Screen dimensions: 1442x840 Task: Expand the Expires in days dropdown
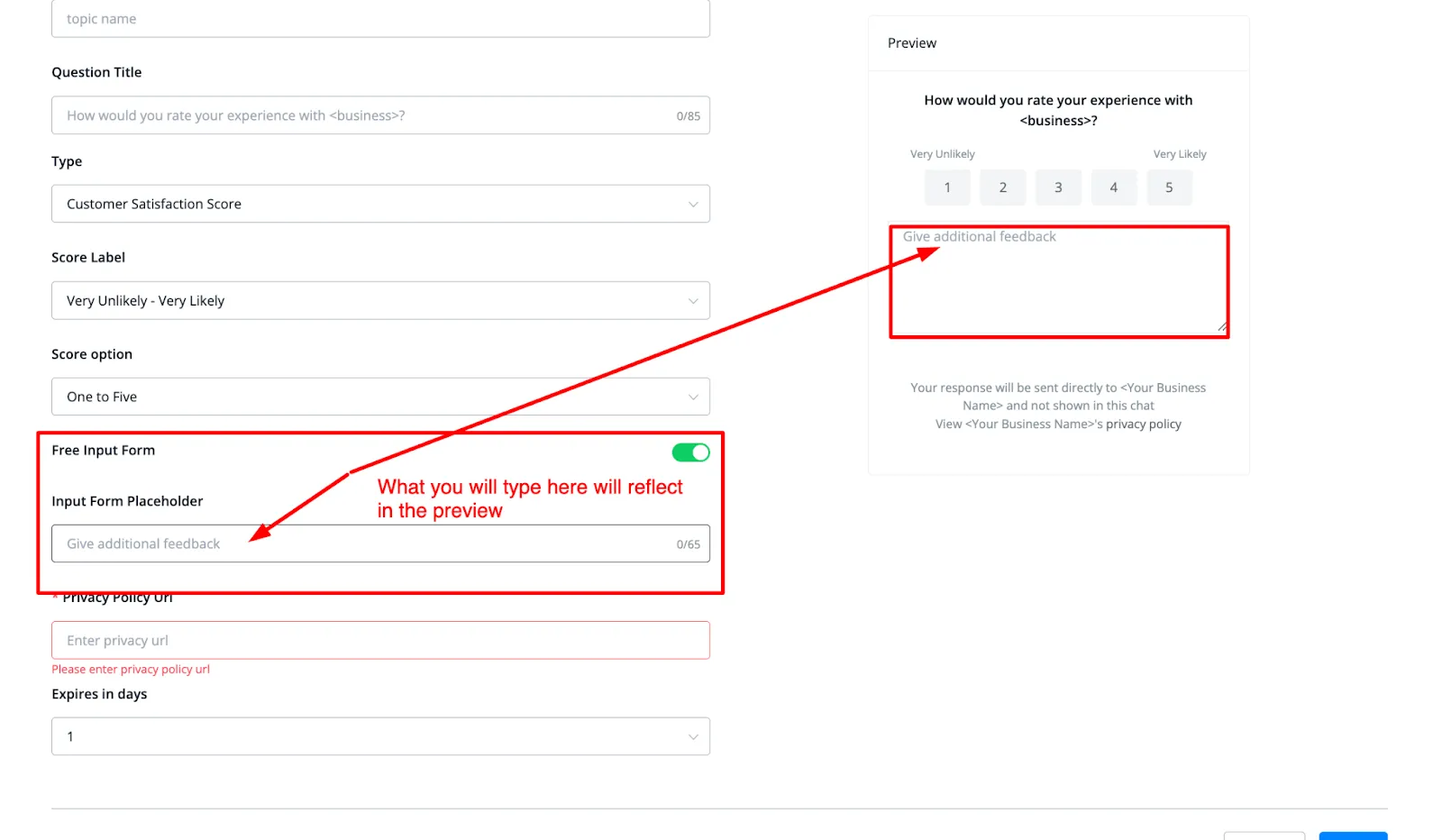pos(380,736)
